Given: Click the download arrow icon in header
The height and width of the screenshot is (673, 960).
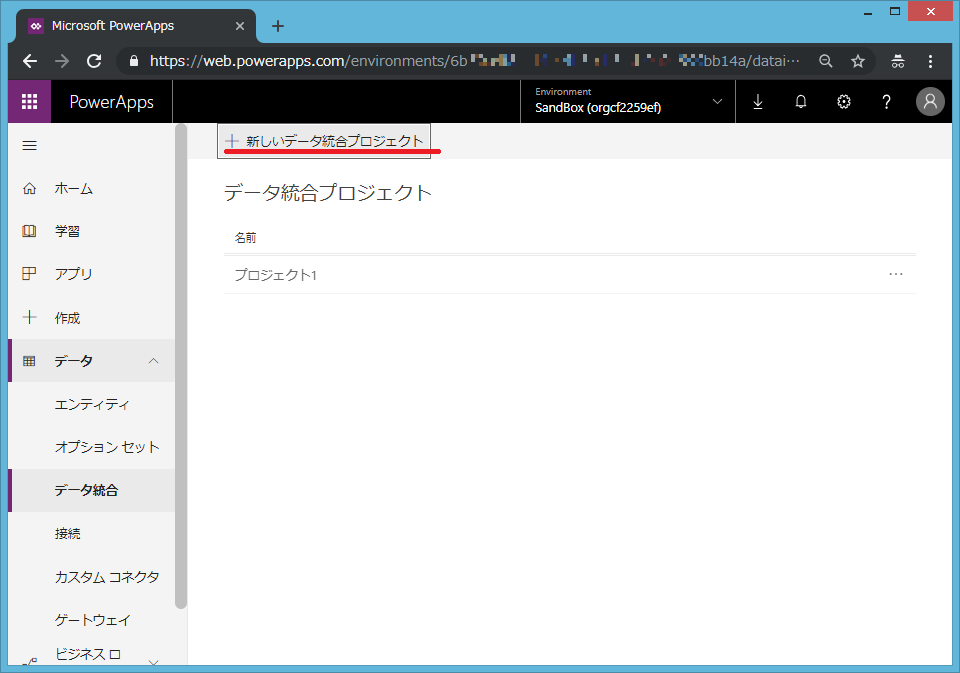Looking at the screenshot, I should pos(758,102).
